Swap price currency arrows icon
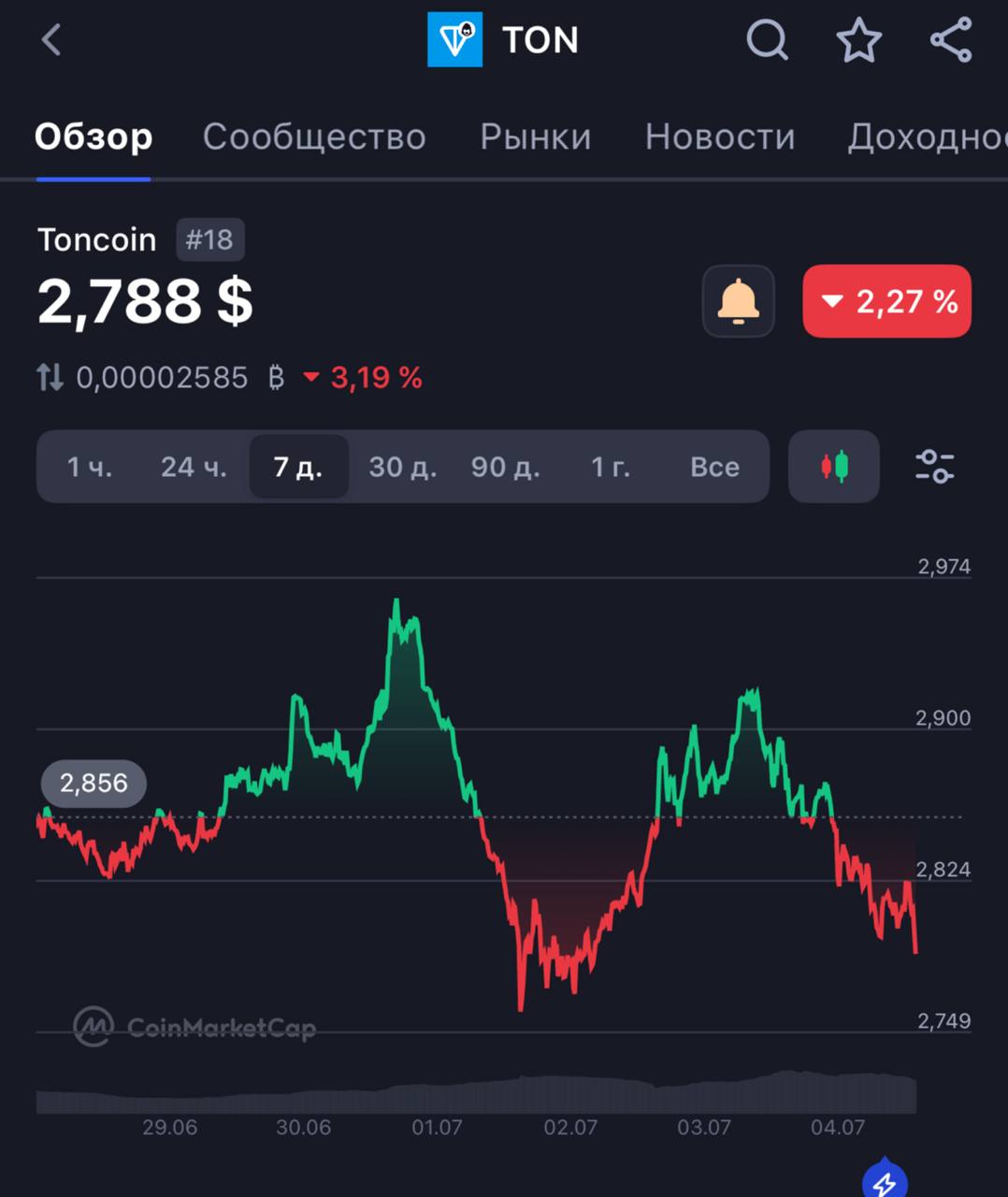The image size is (1008, 1197). [50, 378]
